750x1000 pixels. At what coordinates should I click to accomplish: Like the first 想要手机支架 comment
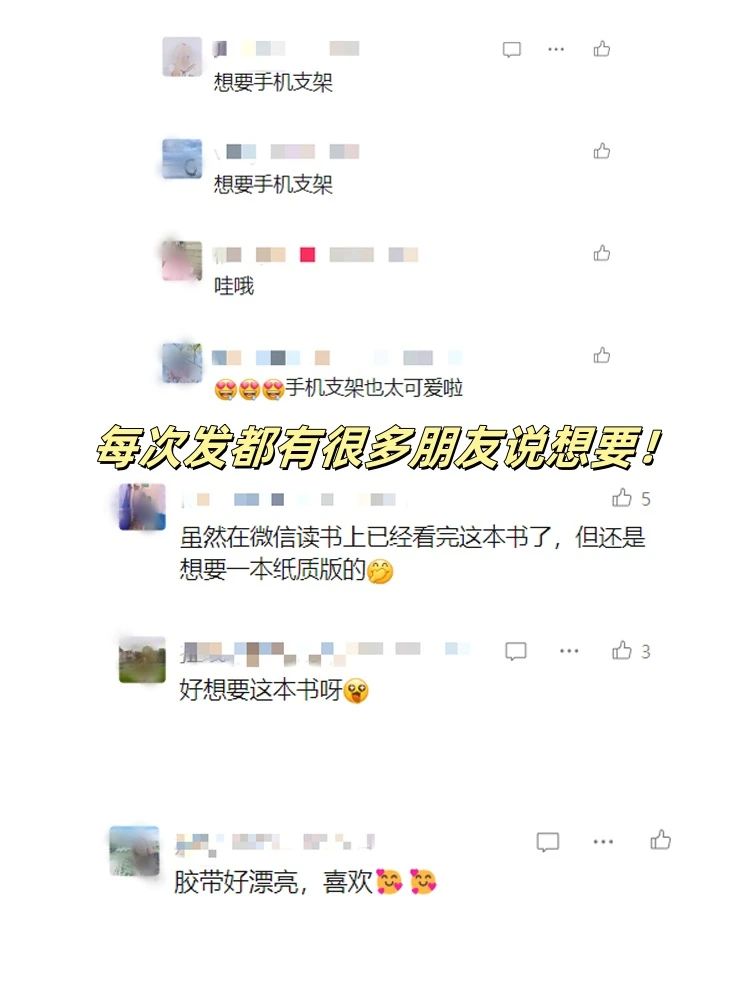[x=601, y=49]
